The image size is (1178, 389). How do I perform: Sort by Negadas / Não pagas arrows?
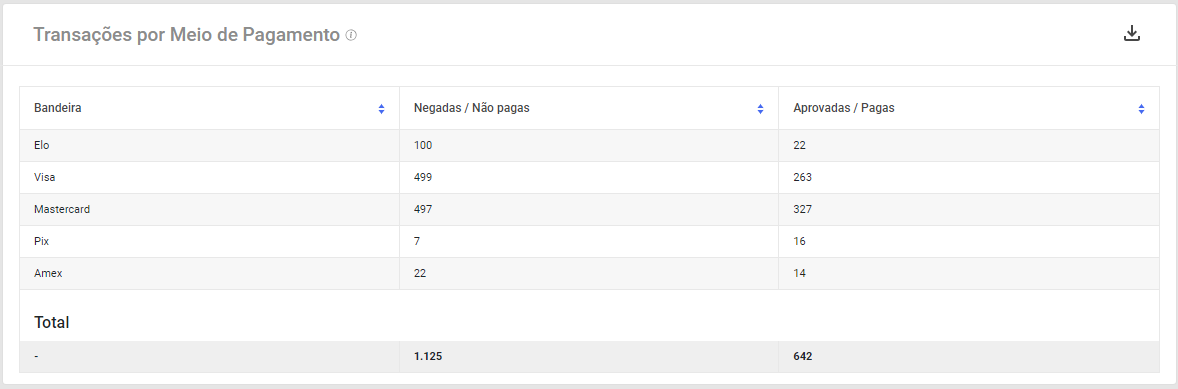coord(760,109)
